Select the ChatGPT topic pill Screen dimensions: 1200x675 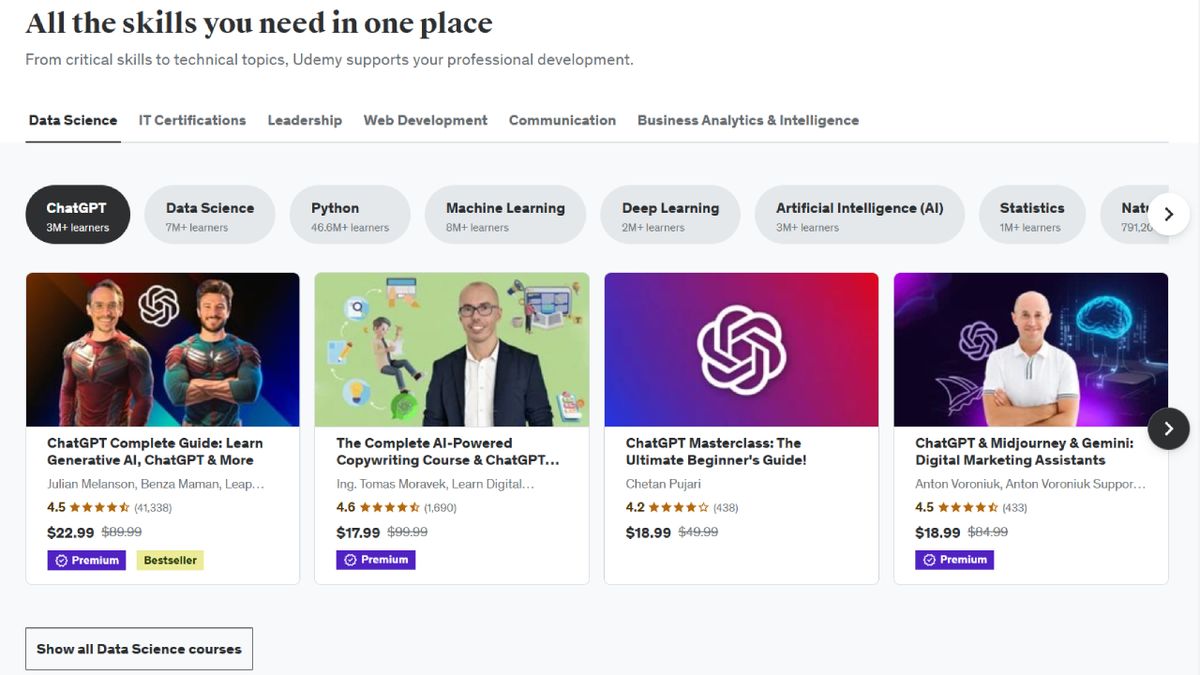[77, 215]
